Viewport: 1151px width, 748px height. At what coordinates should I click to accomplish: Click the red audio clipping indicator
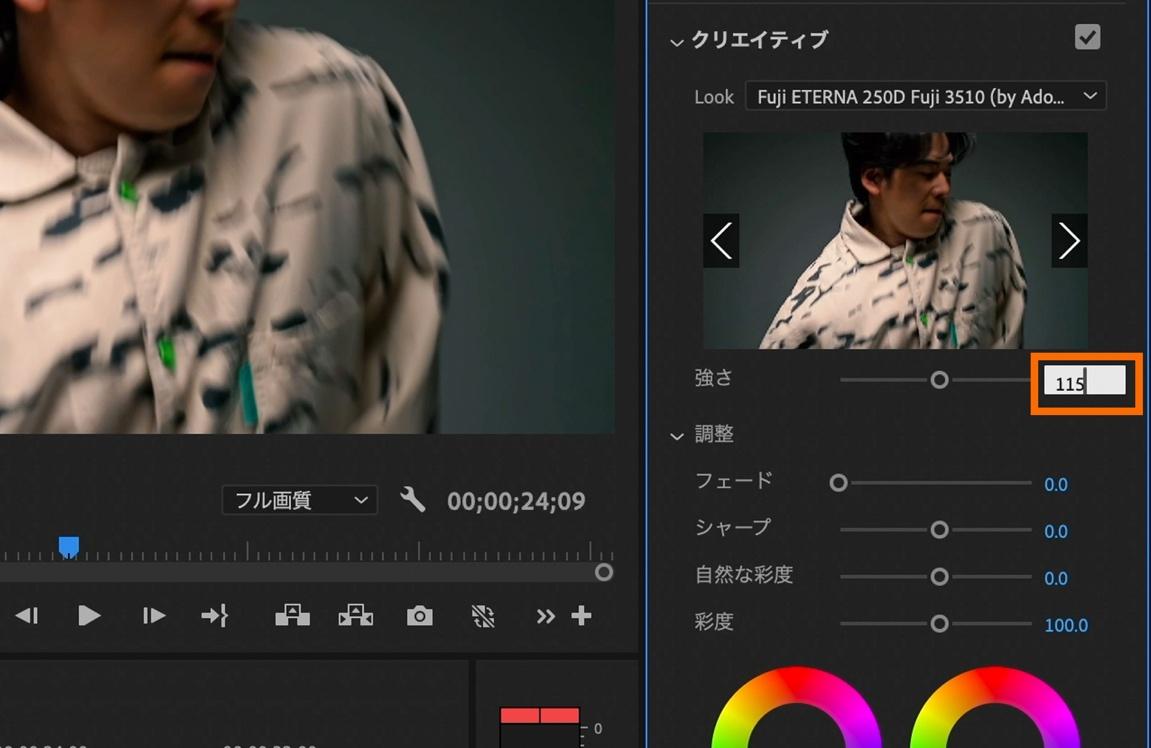pyautogui.click(x=540, y=715)
